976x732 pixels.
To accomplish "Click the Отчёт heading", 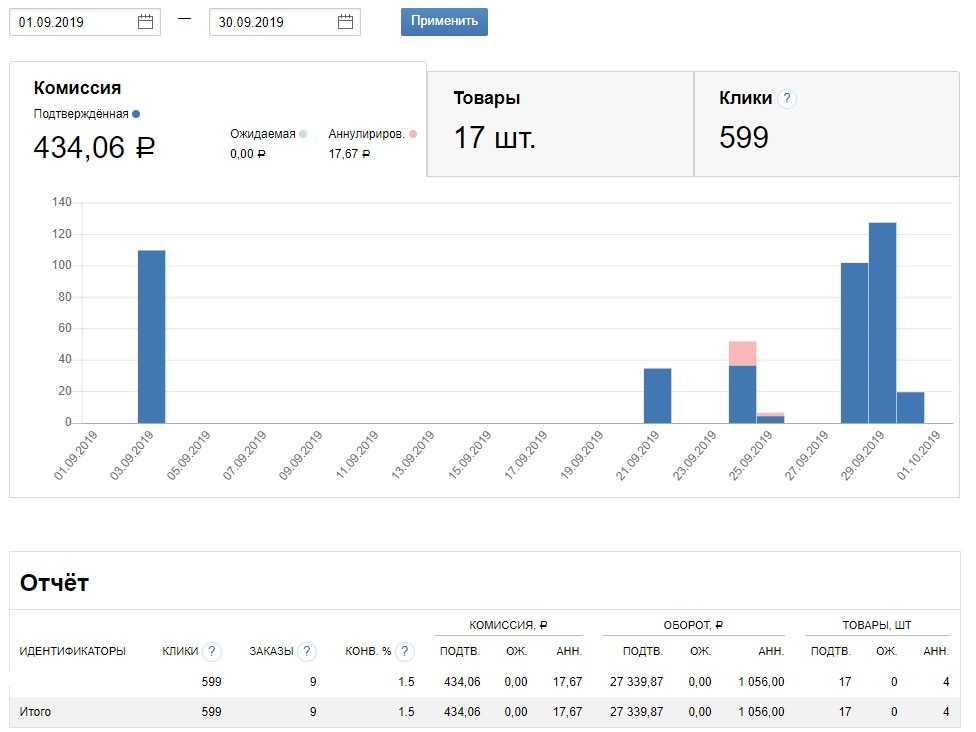I will [54, 583].
